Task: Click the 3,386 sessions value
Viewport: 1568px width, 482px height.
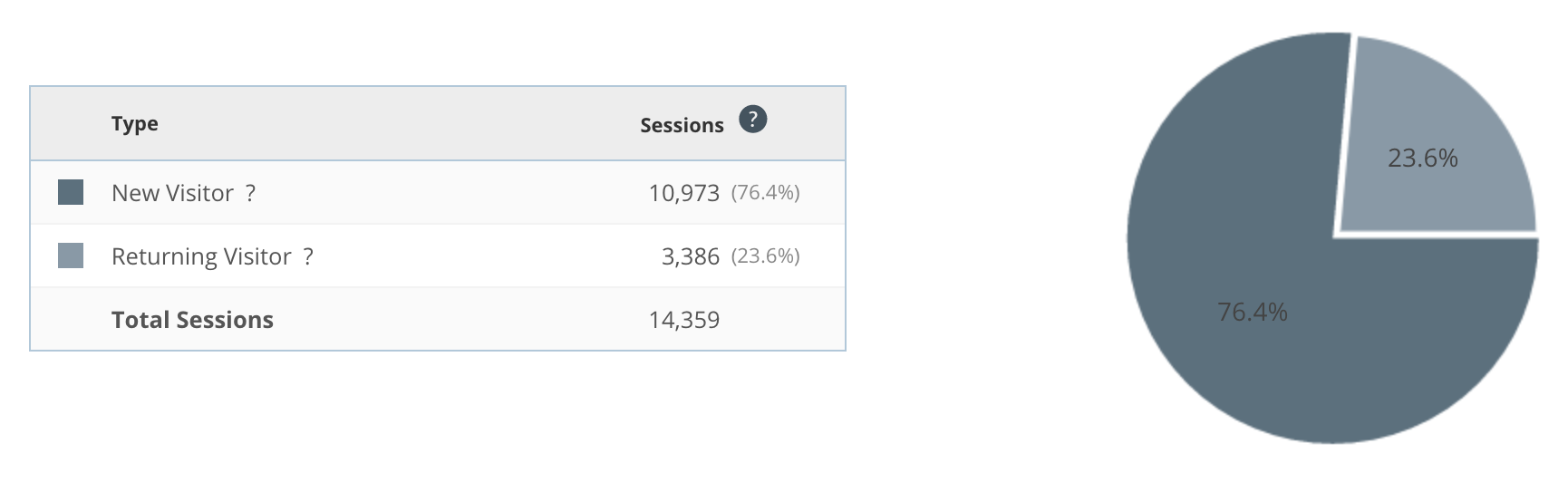Action: pyautogui.click(x=690, y=256)
